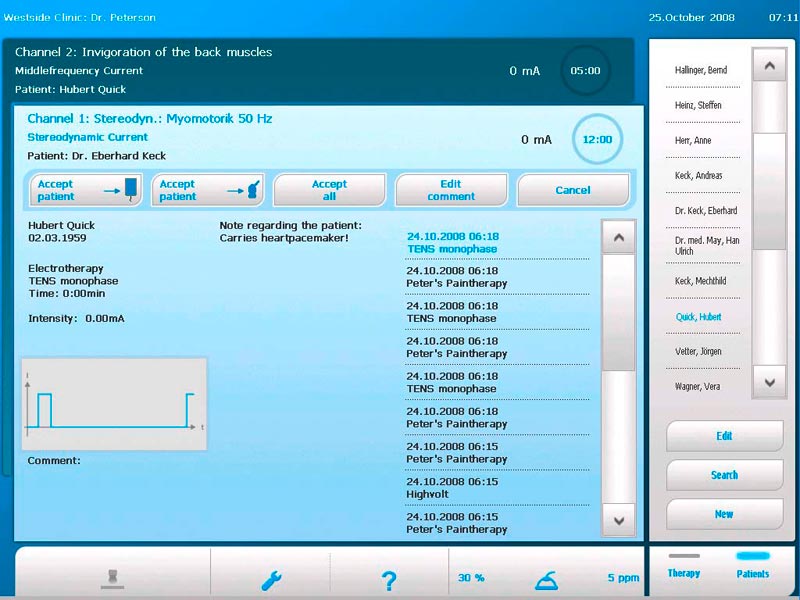Viewport: 800px width, 600px height.
Task: Select patient Keck, Mechthild
Action: (702, 281)
